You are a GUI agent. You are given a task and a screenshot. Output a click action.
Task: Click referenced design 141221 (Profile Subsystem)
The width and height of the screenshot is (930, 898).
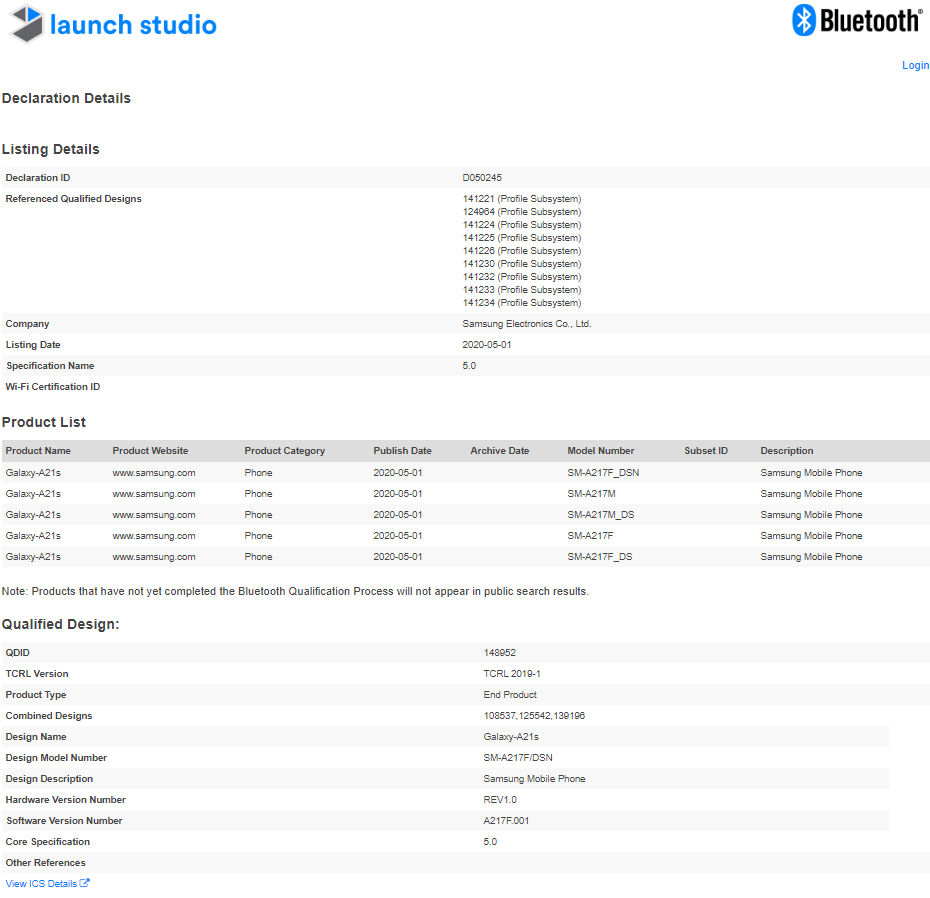(x=521, y=199)
